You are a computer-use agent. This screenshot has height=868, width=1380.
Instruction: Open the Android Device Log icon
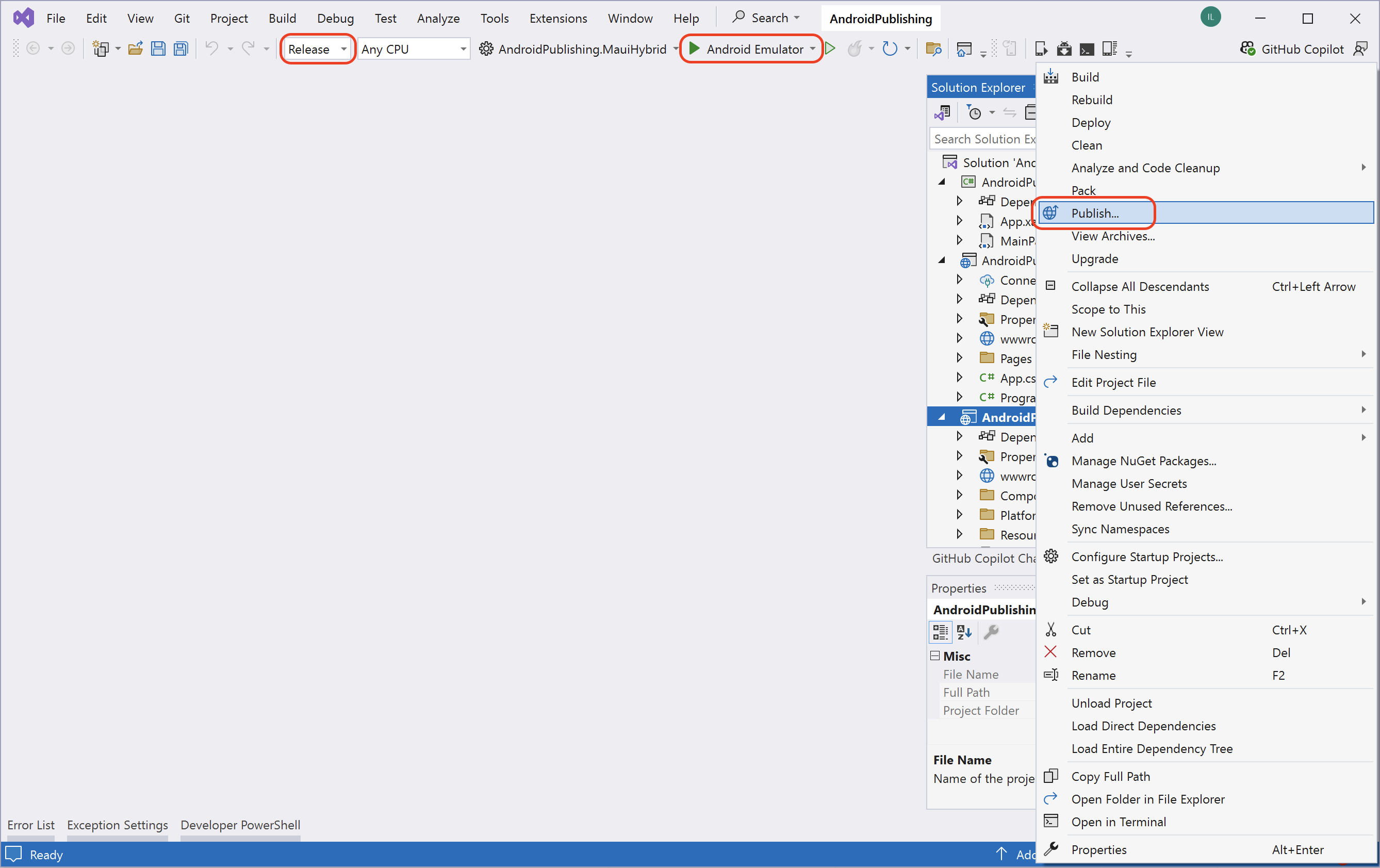(1110, 50)
